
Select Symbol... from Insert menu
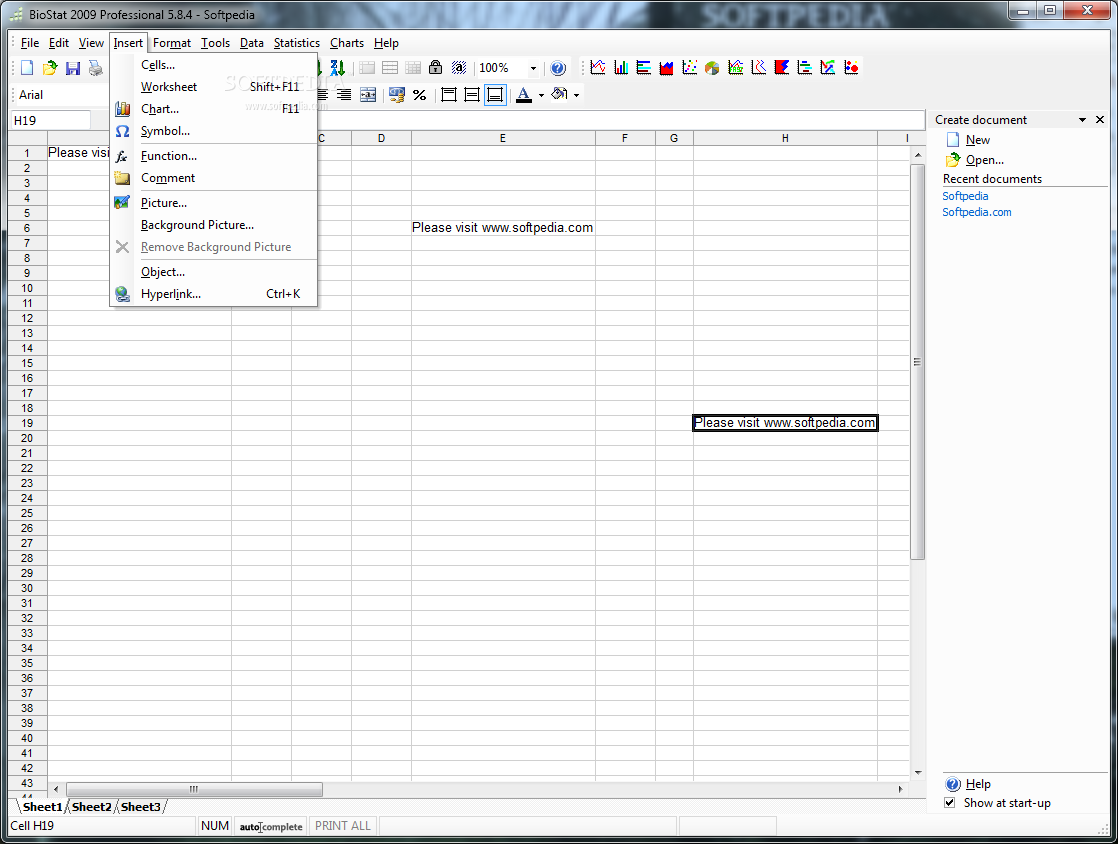[x=213, y=131]
